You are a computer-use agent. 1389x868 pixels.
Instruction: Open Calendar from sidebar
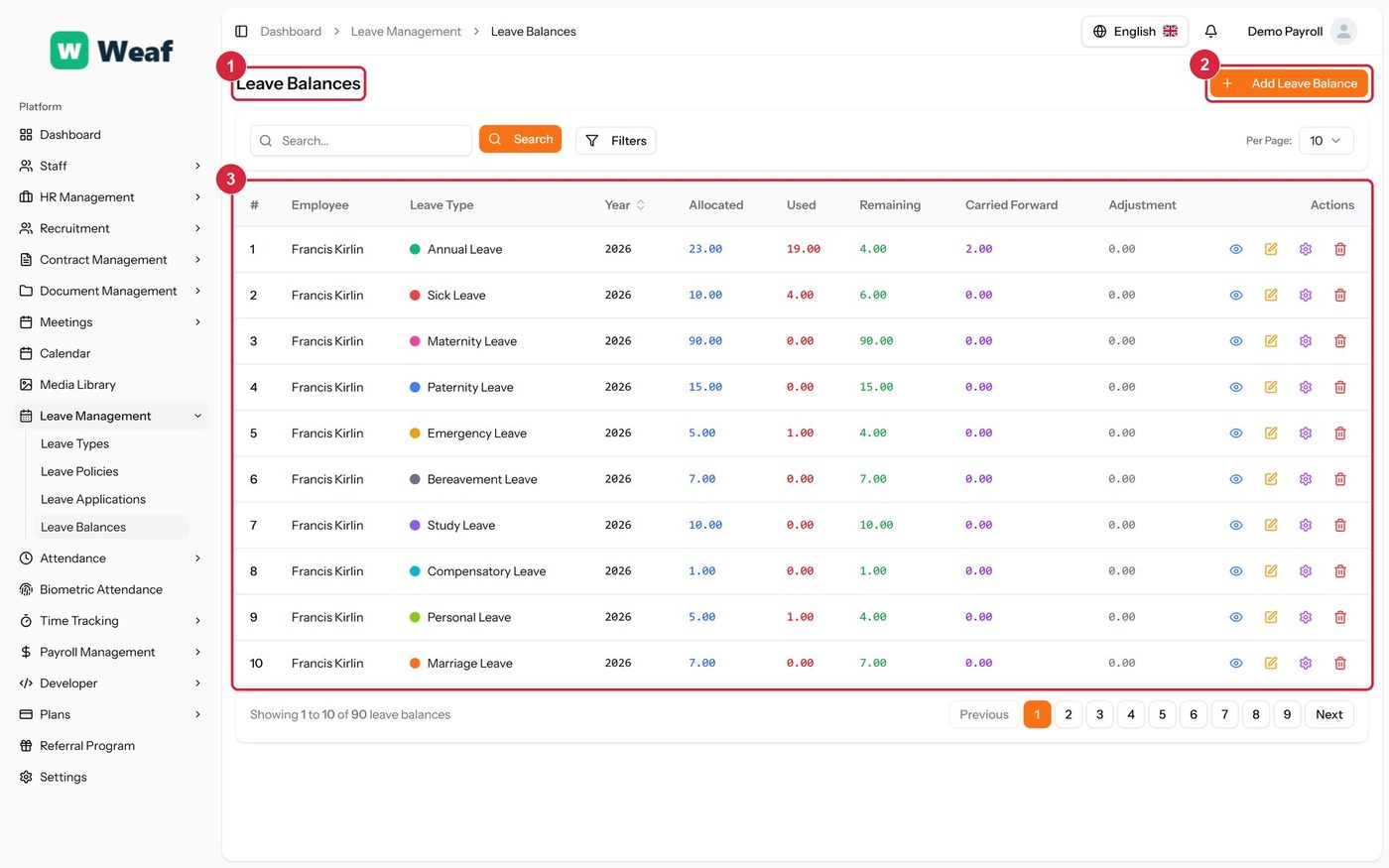pos(110,353)
